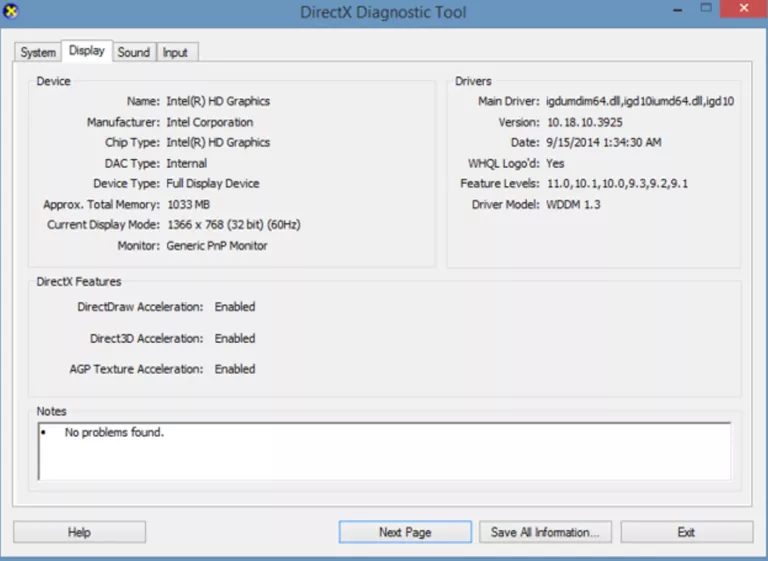
Task: Click total memory value 1033 MB
Action: 189,204
